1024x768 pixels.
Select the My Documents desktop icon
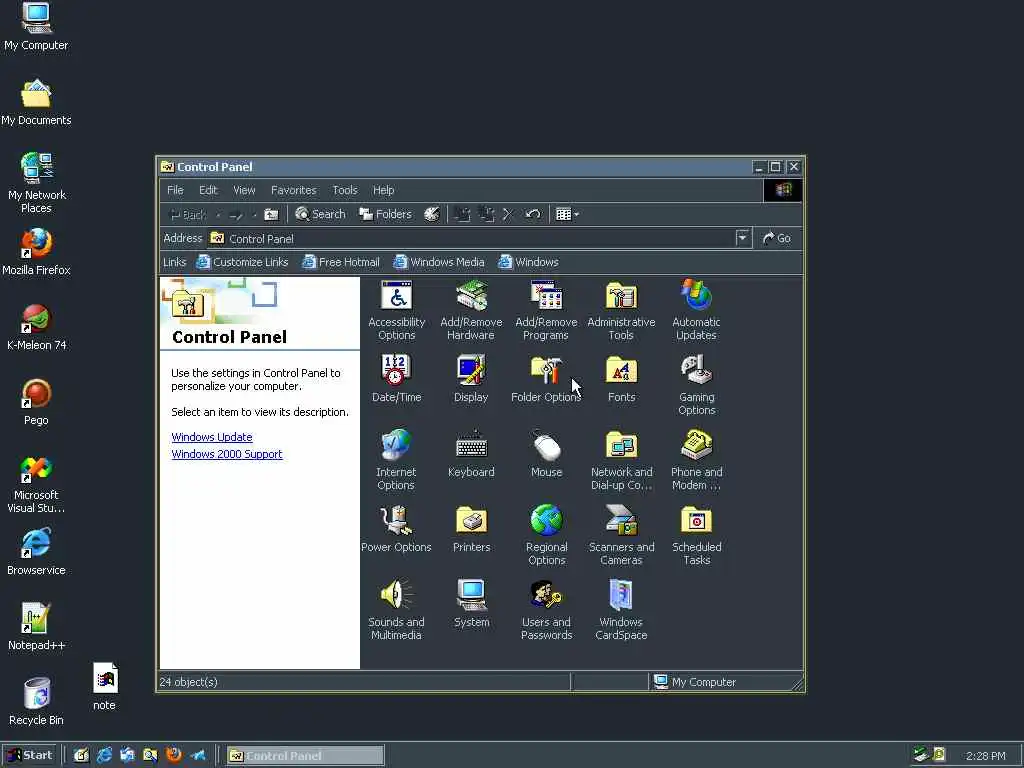point(36,101)
